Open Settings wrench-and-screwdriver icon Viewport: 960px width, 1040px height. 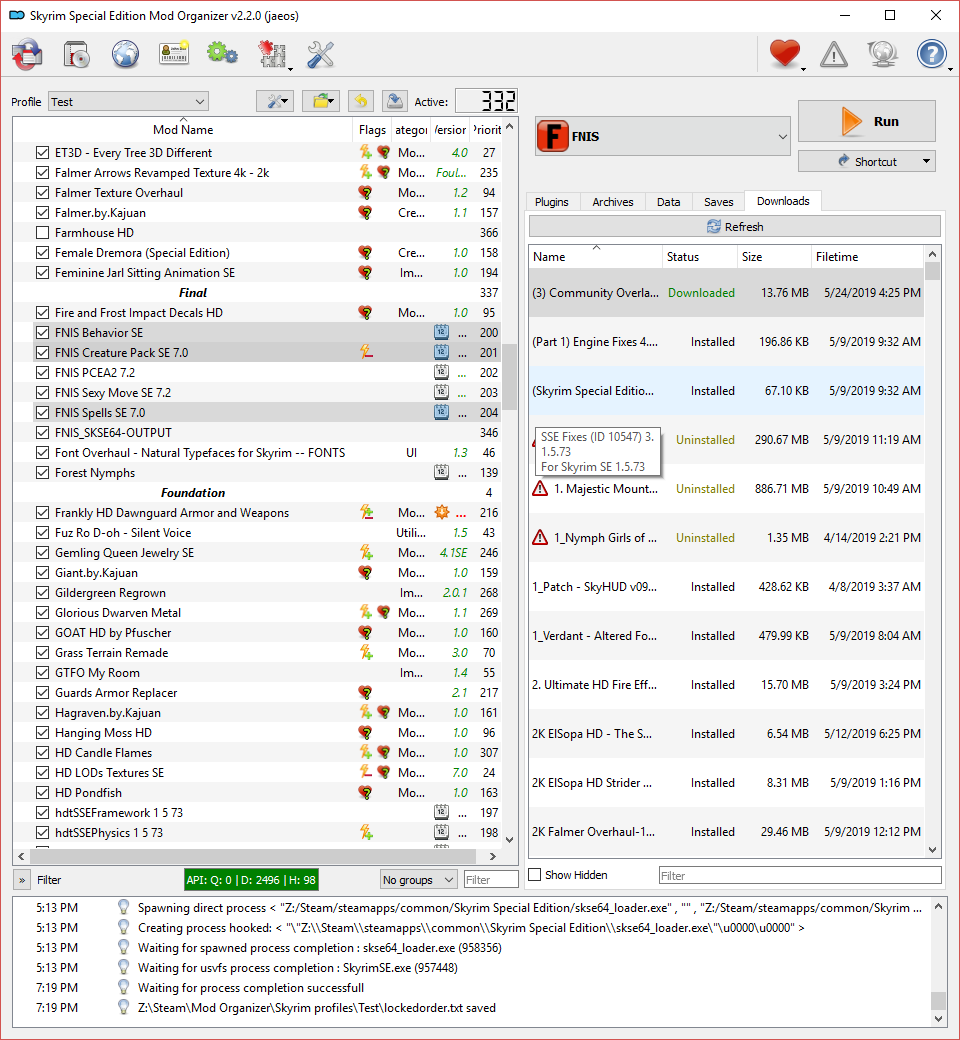click(x=320, y=54)
